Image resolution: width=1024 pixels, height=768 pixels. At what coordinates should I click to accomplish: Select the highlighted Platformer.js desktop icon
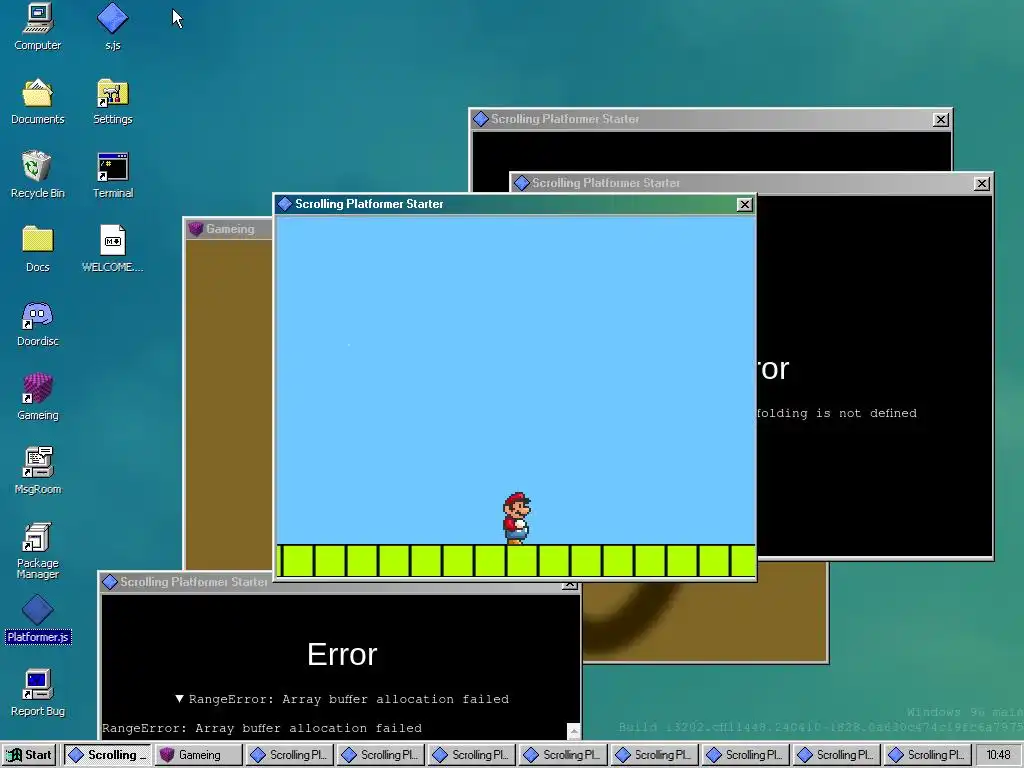tap(37, 619)
